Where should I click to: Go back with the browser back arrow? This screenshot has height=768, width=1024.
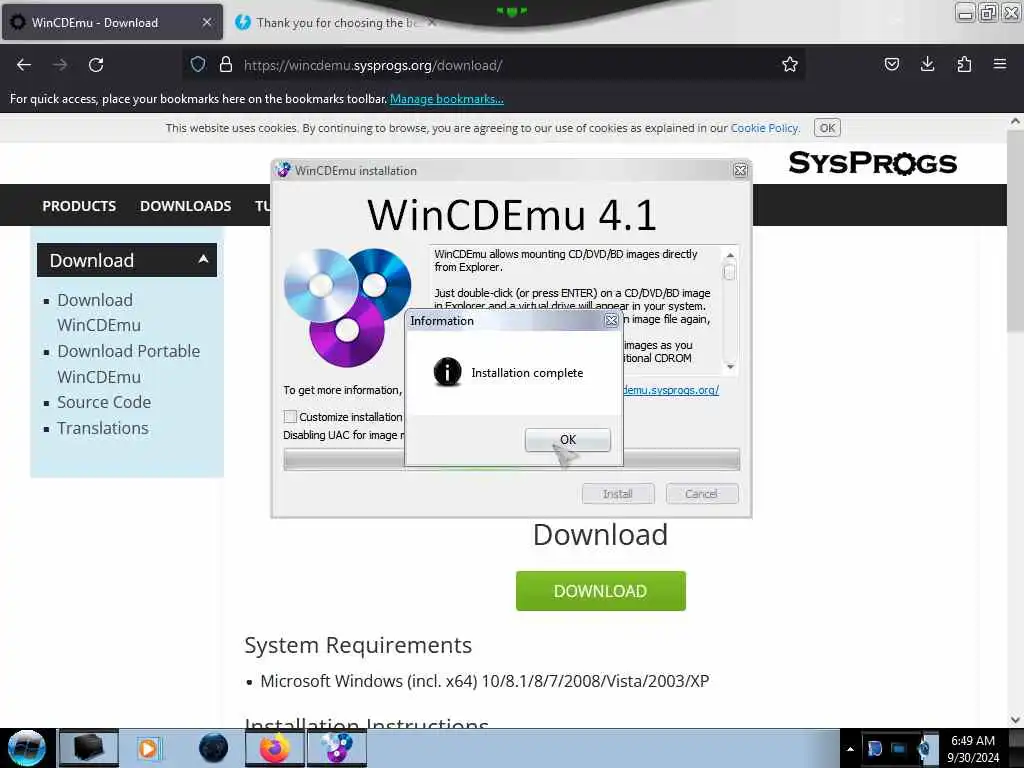(24, 65)
